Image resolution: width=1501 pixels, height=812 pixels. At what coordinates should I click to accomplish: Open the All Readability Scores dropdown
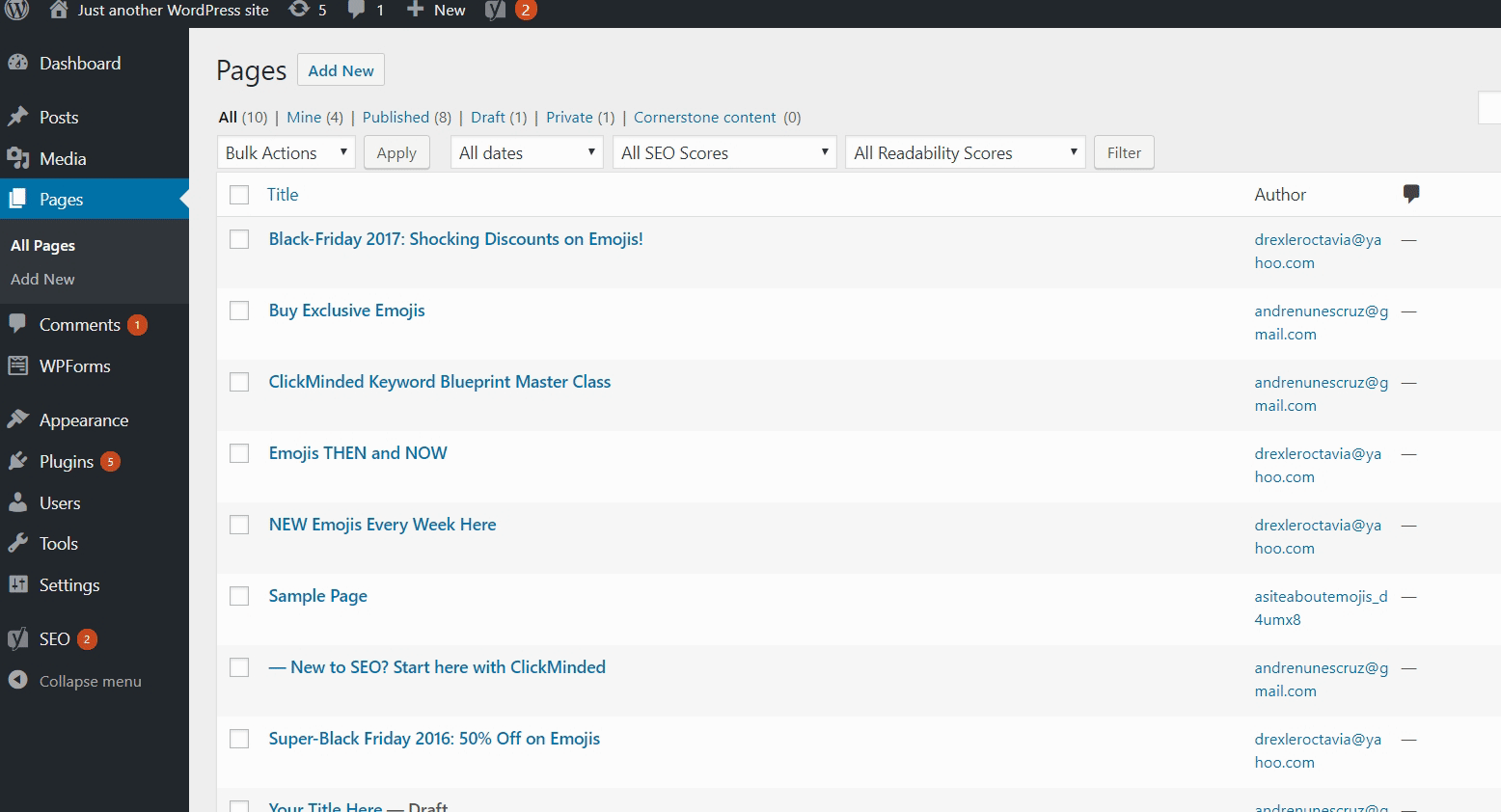pyautogui.click(x=965, y=152)
